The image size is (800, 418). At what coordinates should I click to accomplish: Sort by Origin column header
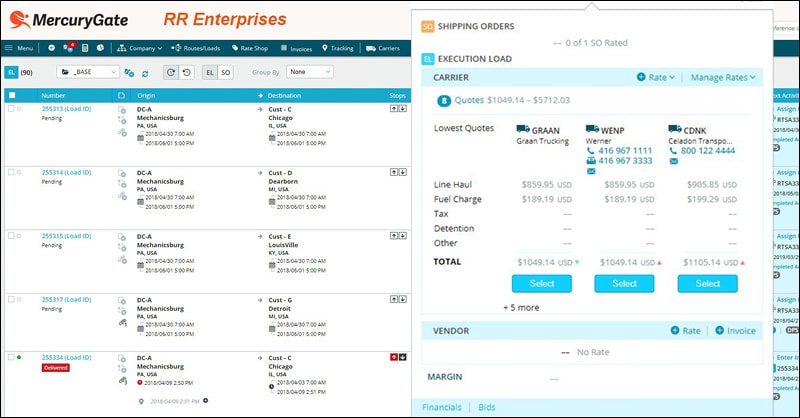click(146, 95)
